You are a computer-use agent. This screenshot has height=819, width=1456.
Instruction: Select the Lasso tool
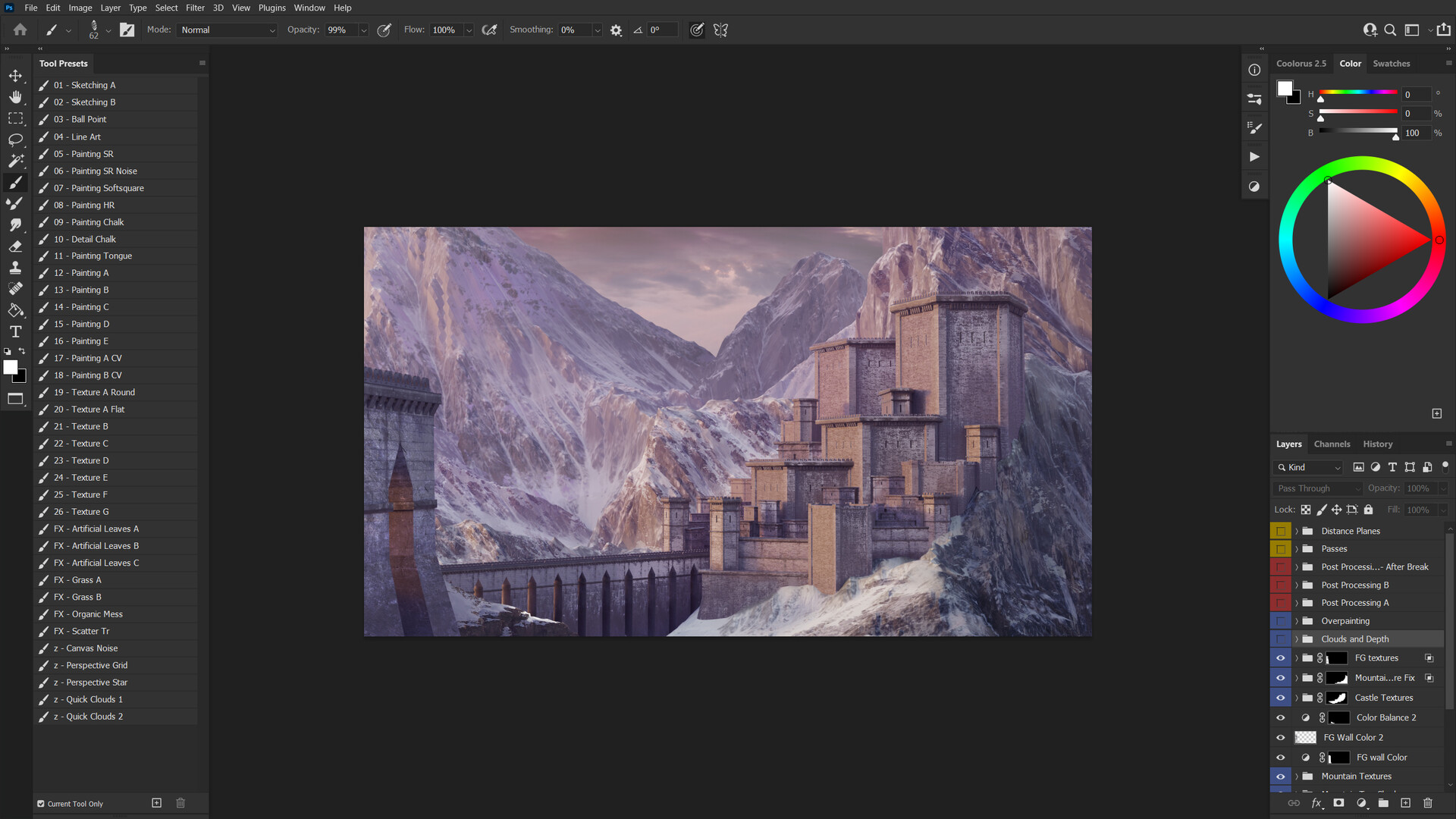click(15, 140)
